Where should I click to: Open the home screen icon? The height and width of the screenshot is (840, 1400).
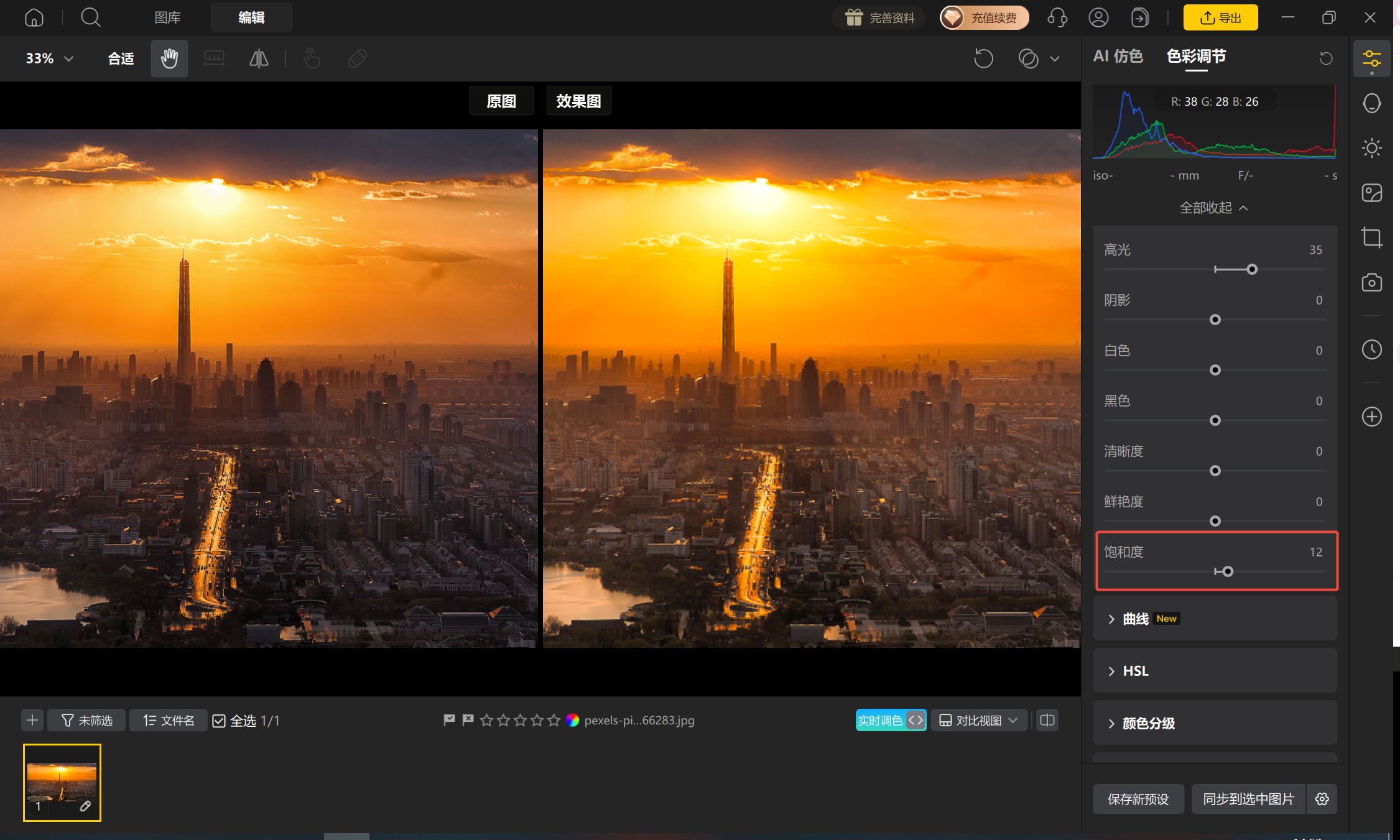tap(34, 17)
